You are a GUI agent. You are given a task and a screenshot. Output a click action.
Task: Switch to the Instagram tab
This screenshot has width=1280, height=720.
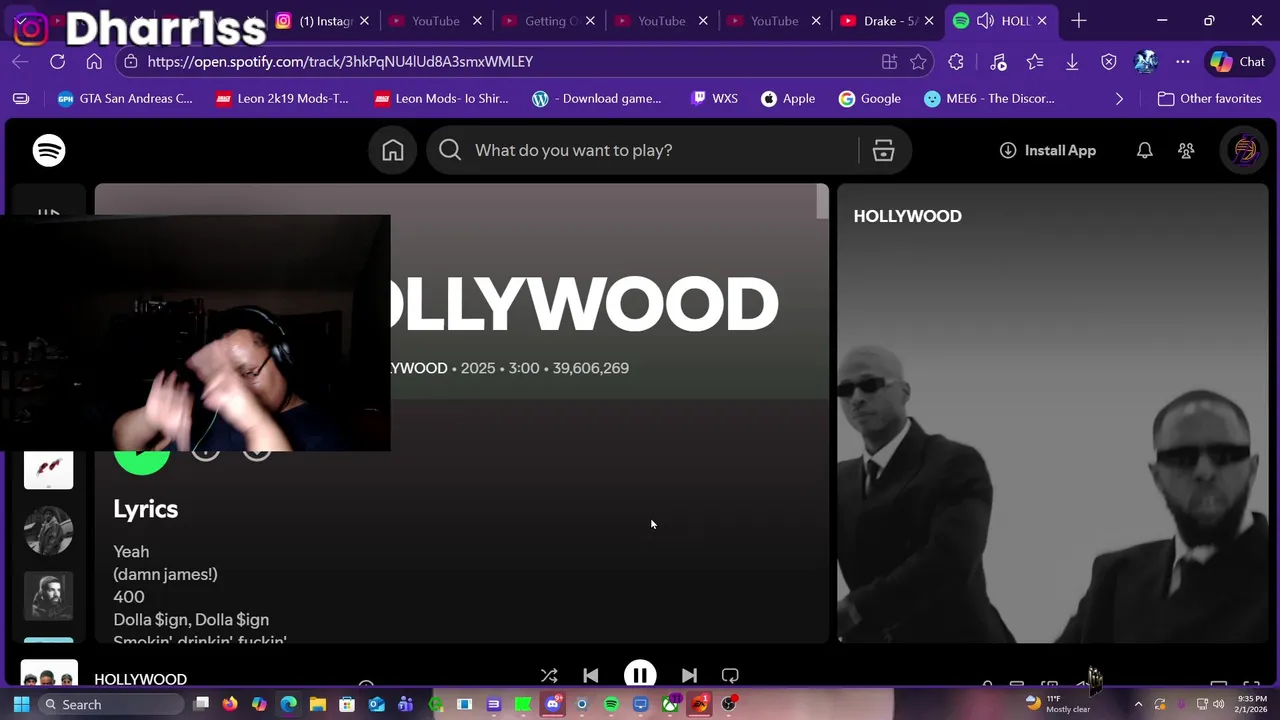[322, 21]
